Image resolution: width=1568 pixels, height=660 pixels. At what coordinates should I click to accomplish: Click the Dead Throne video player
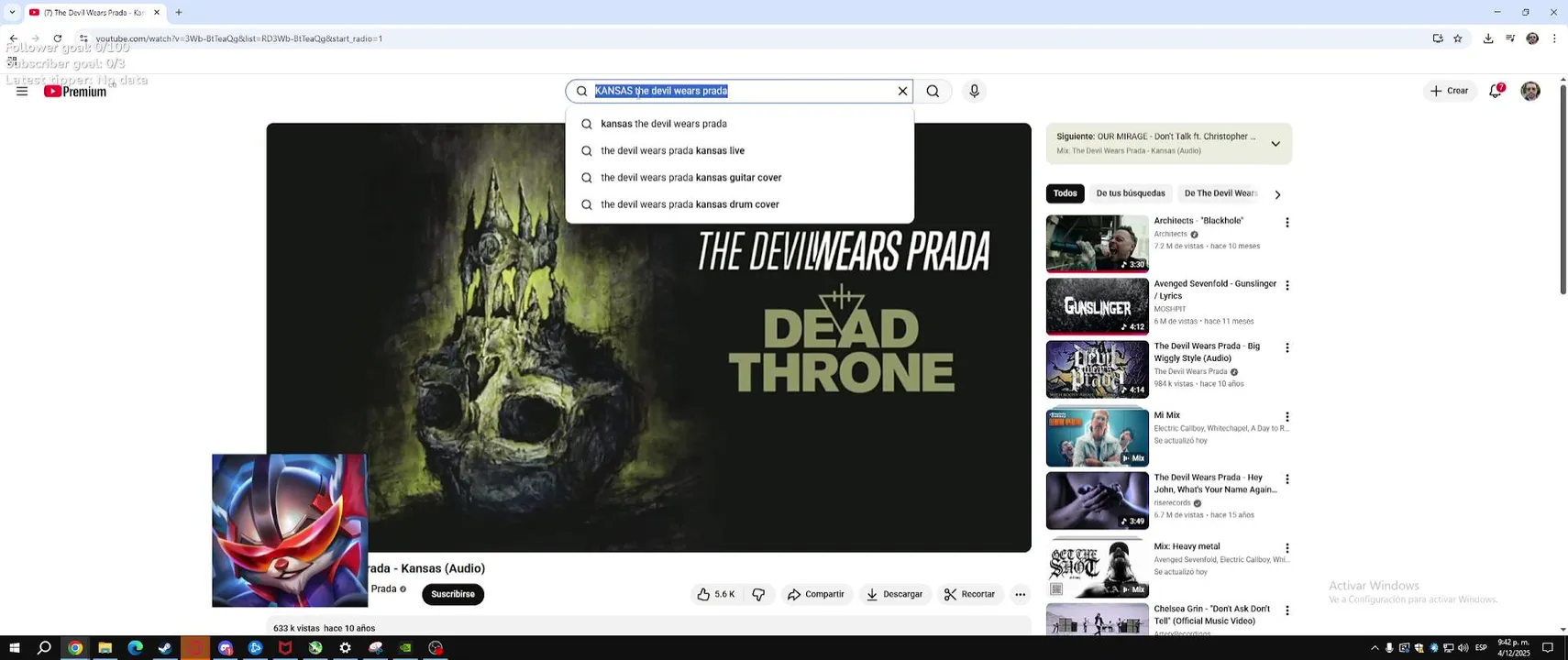point(648,337)
